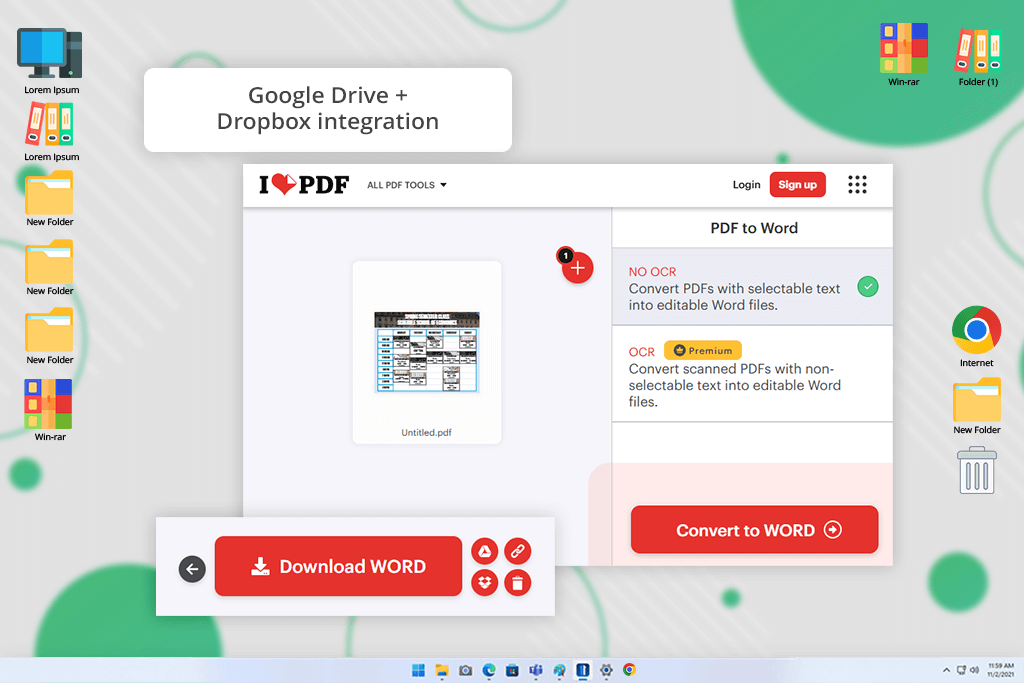Click the volume icon in system tray
Viewport: 1024px width, 683px height.
(x=974, y=670)
